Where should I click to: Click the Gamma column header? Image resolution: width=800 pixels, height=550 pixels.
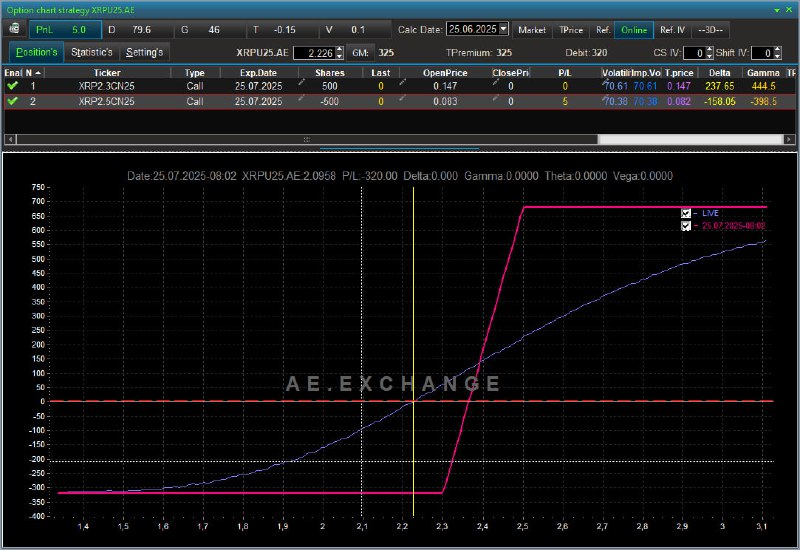pyautogui.click(x=763, y=73)
